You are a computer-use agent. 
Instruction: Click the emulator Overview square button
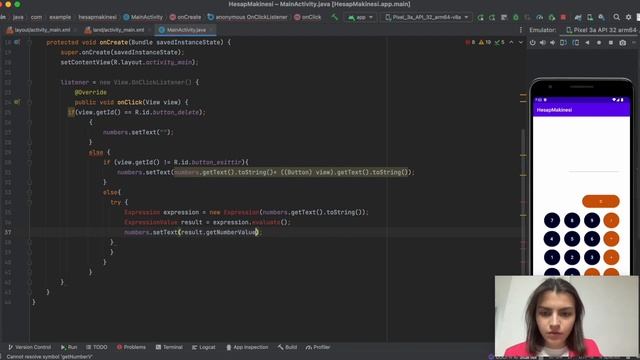pos(611,42)
